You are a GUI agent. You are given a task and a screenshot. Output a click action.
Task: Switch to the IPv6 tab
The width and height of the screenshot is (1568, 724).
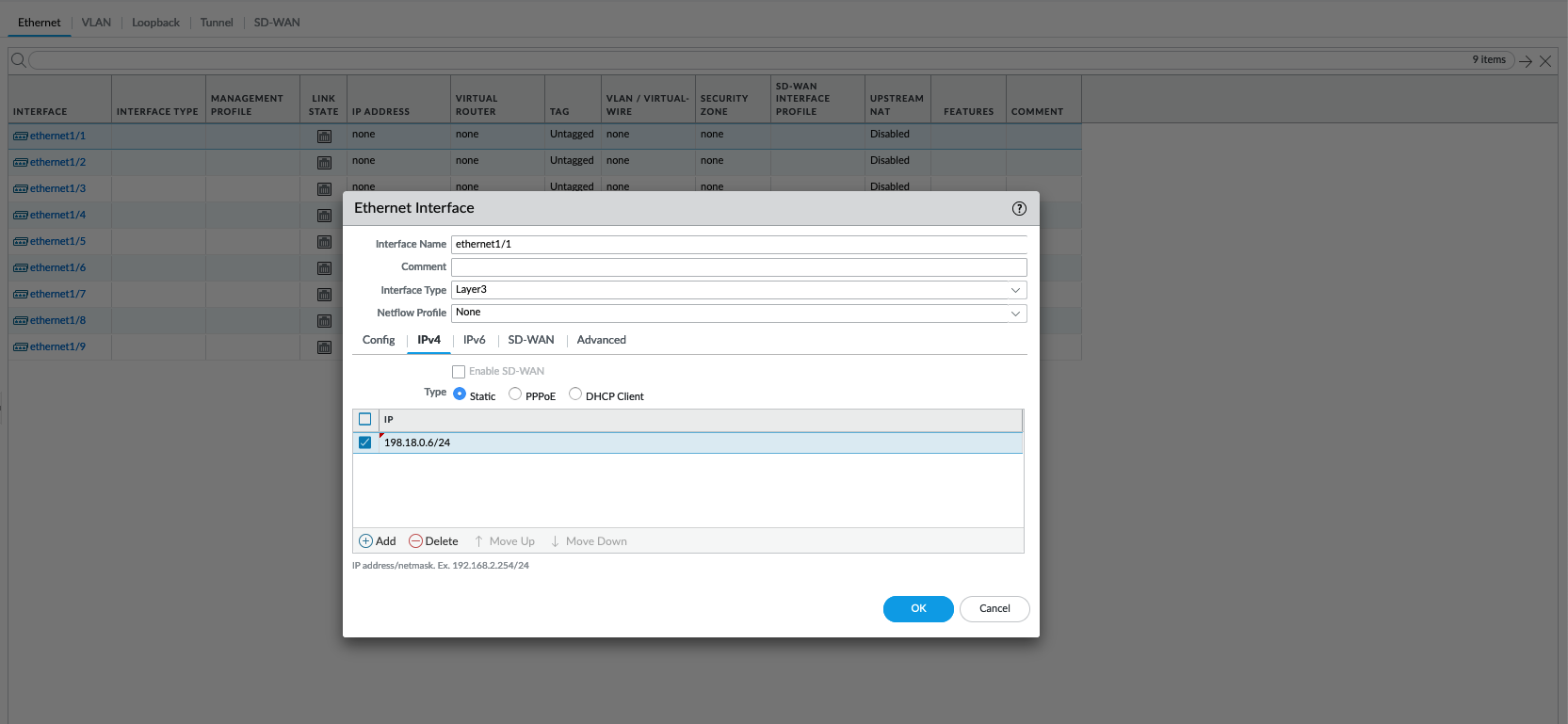(x=474, y=340)
